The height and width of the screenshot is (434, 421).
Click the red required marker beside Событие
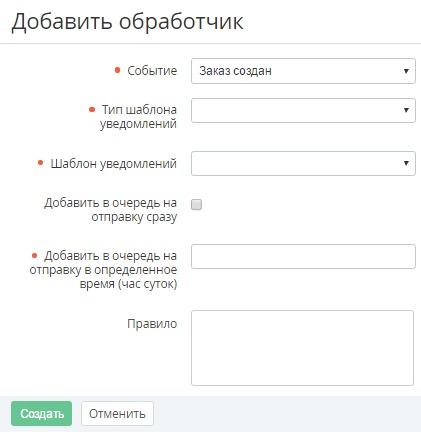point(117,70)
